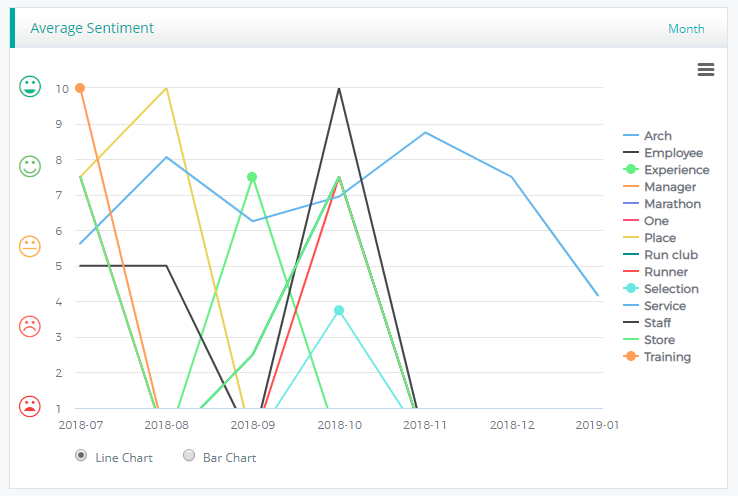Select the Bar Chart radio button
The image size is (738, 496).
(189, 456)
